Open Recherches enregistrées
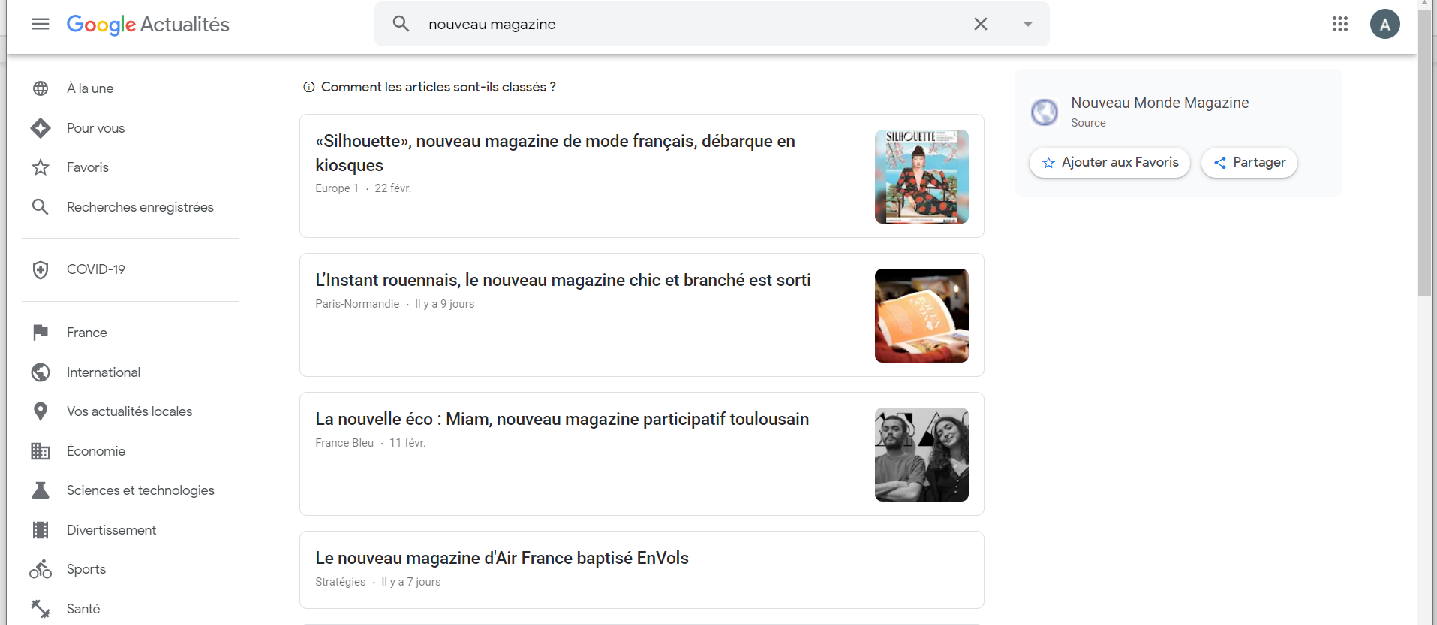Image resolution: width=1437 pixels, height=625 pixels. click(139, 207)
